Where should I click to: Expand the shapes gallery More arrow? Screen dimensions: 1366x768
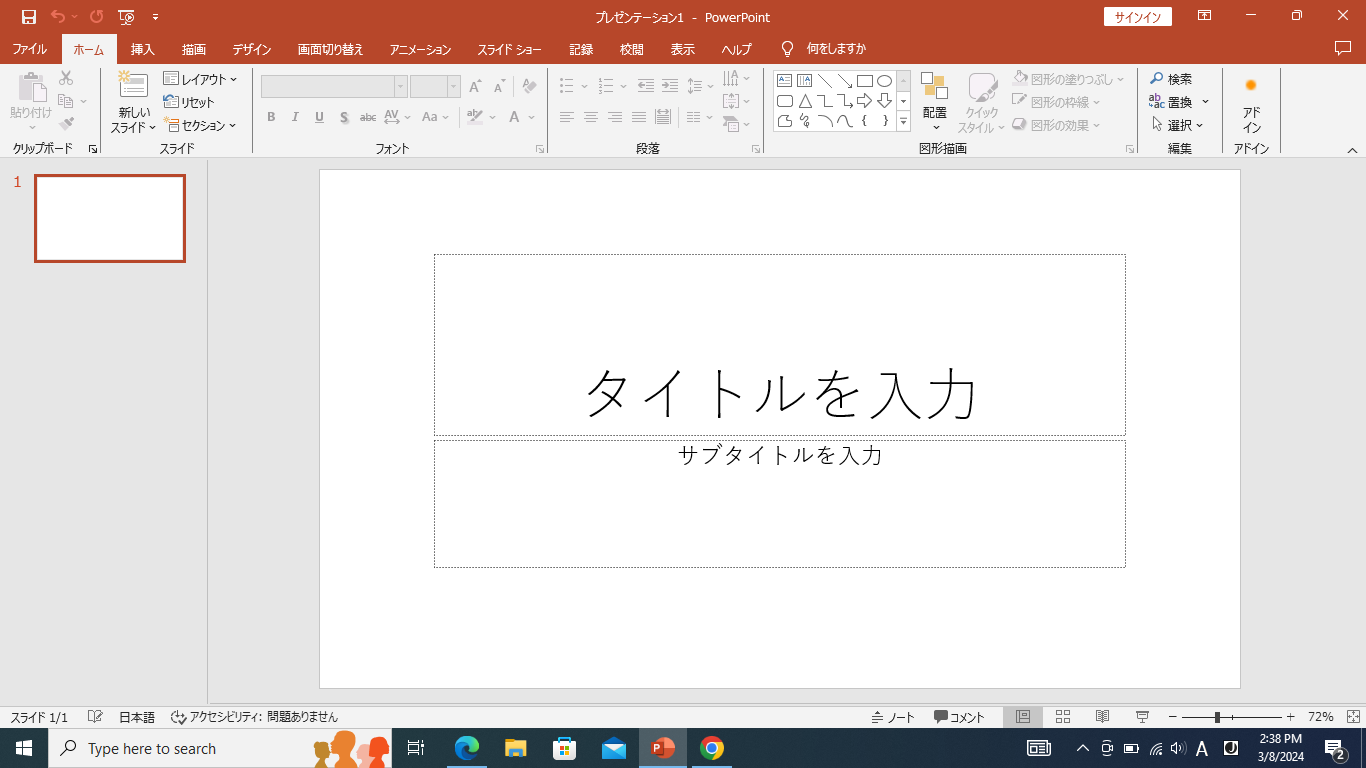(x=903, y=122)
